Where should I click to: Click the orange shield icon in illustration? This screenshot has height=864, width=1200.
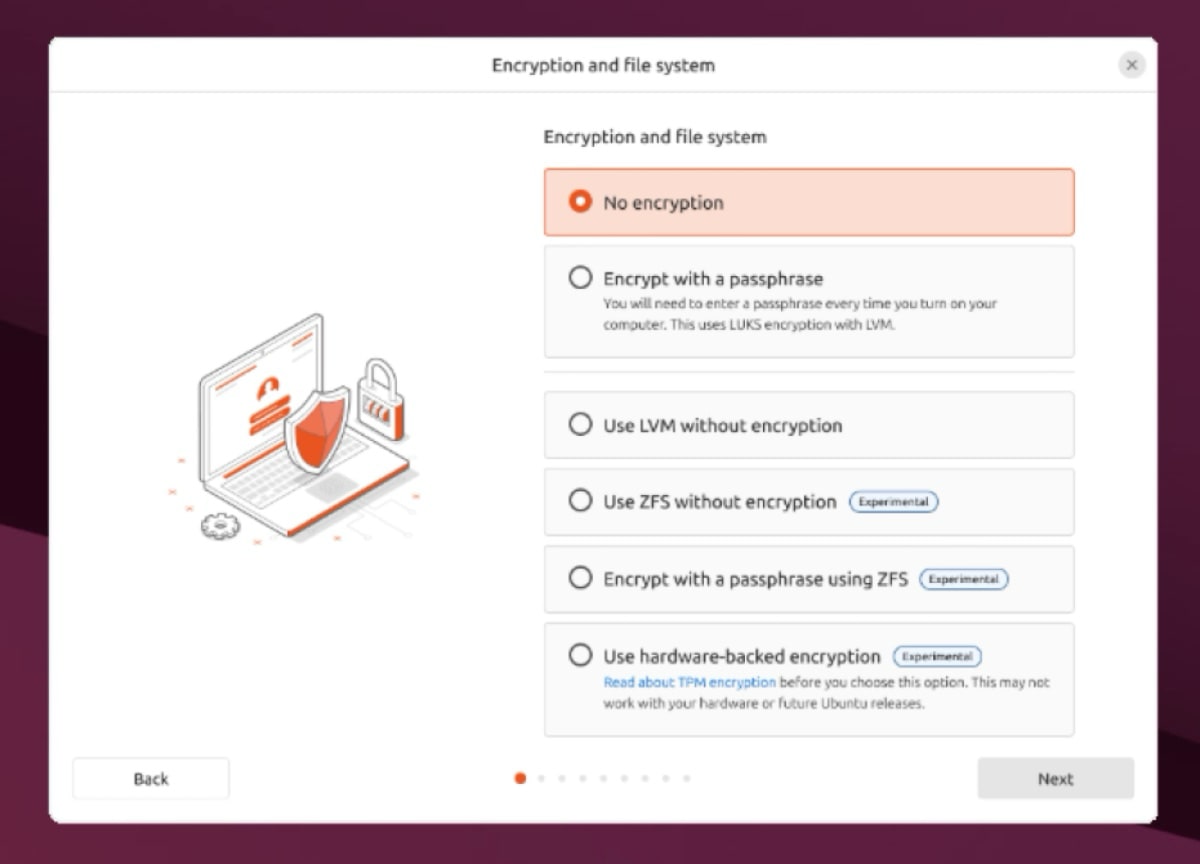pyautogui.click(x=316, y=430)
